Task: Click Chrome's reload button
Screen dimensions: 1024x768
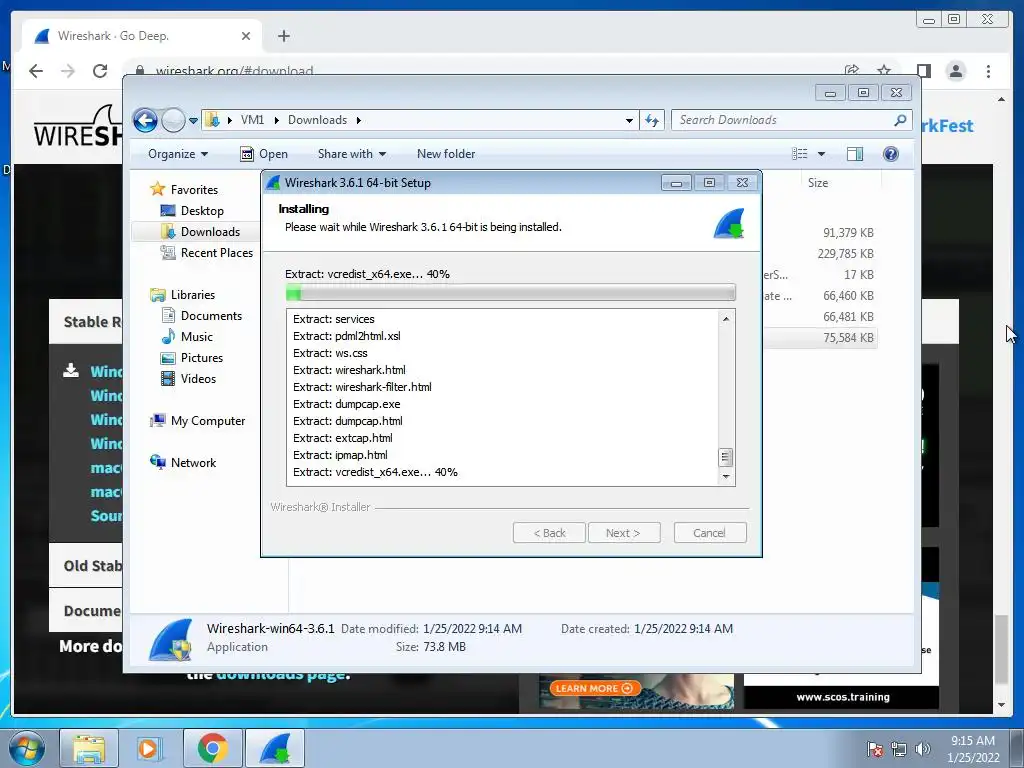Action: click(100, 71)
